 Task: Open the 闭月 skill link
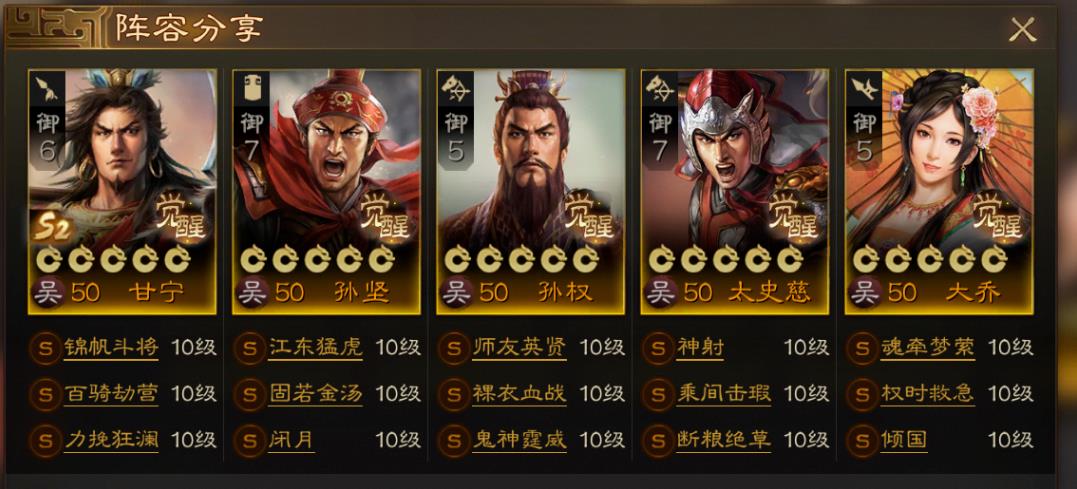[x=291, y=440]
